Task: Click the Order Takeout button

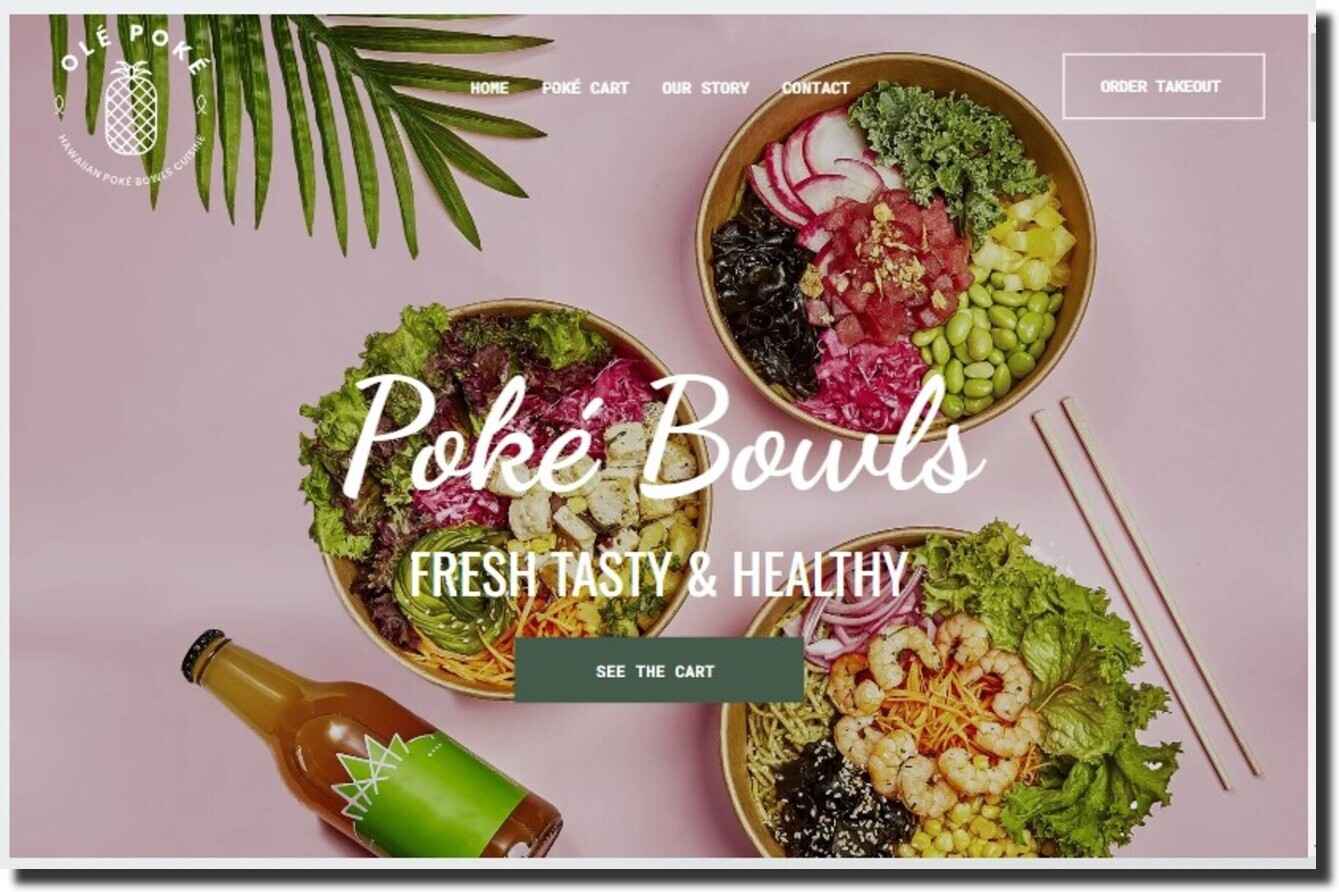Action: tap(1163, 86)
